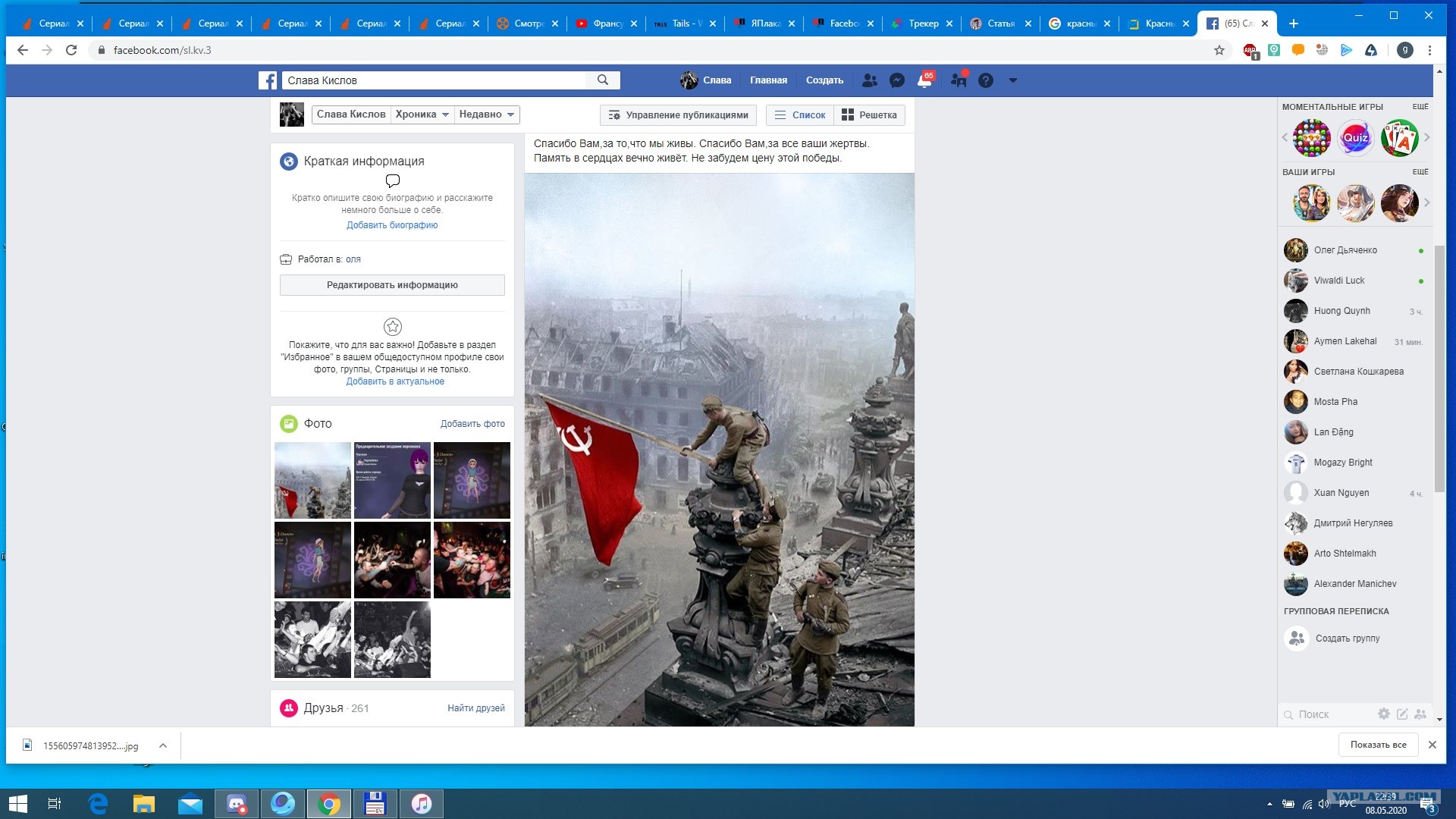
Task: Open the friend requests icon
Action: tap(870, 80)
